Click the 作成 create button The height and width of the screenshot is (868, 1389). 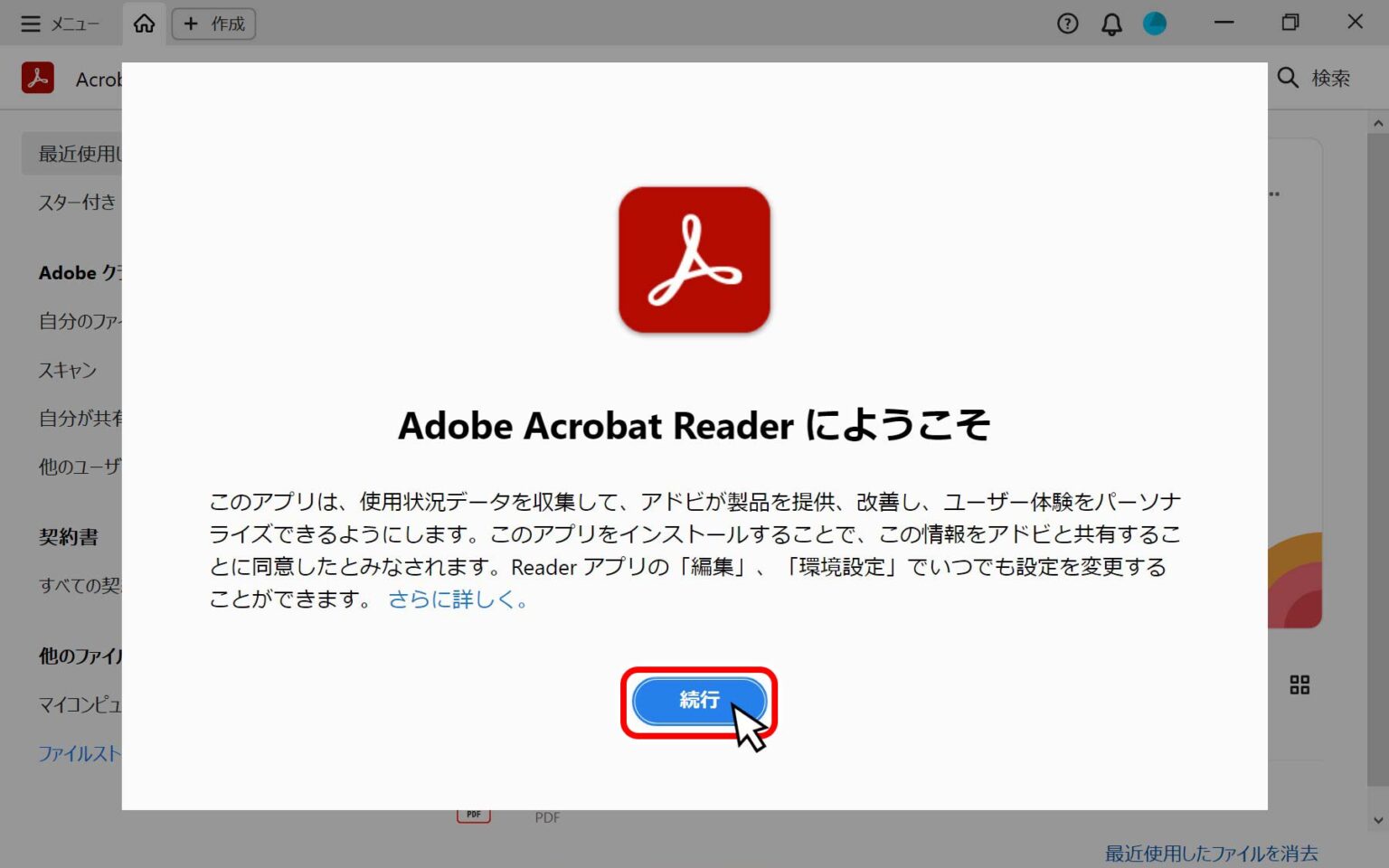pos(213,24)
